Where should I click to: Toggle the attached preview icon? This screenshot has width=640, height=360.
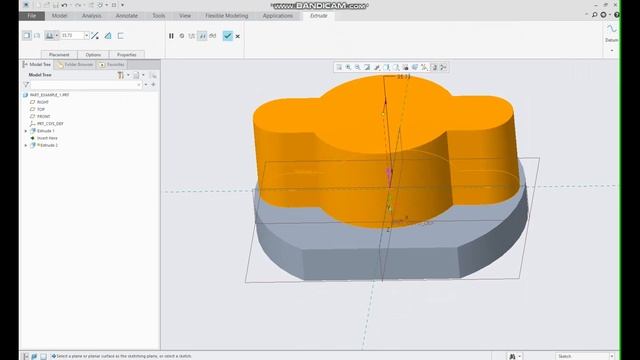click(x=202, y=36)
